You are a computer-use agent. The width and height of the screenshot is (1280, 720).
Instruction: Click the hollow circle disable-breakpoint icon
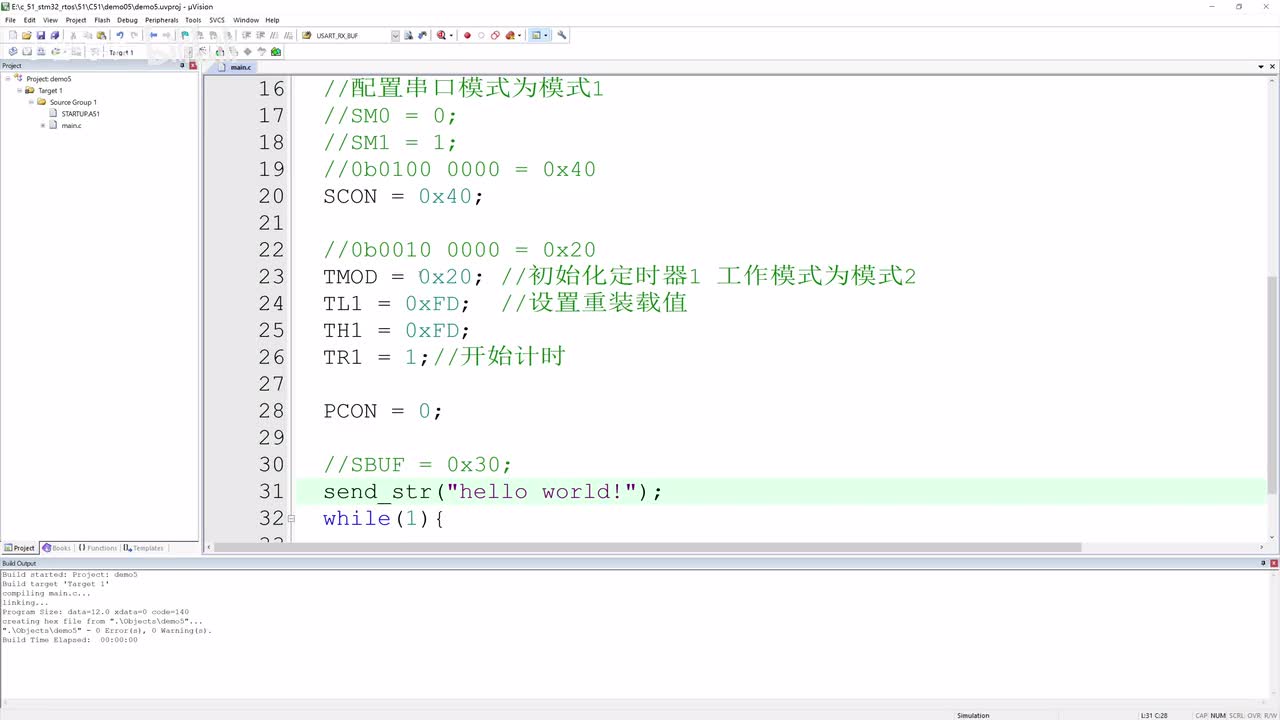pyautogui.click(x=481, y=35)
